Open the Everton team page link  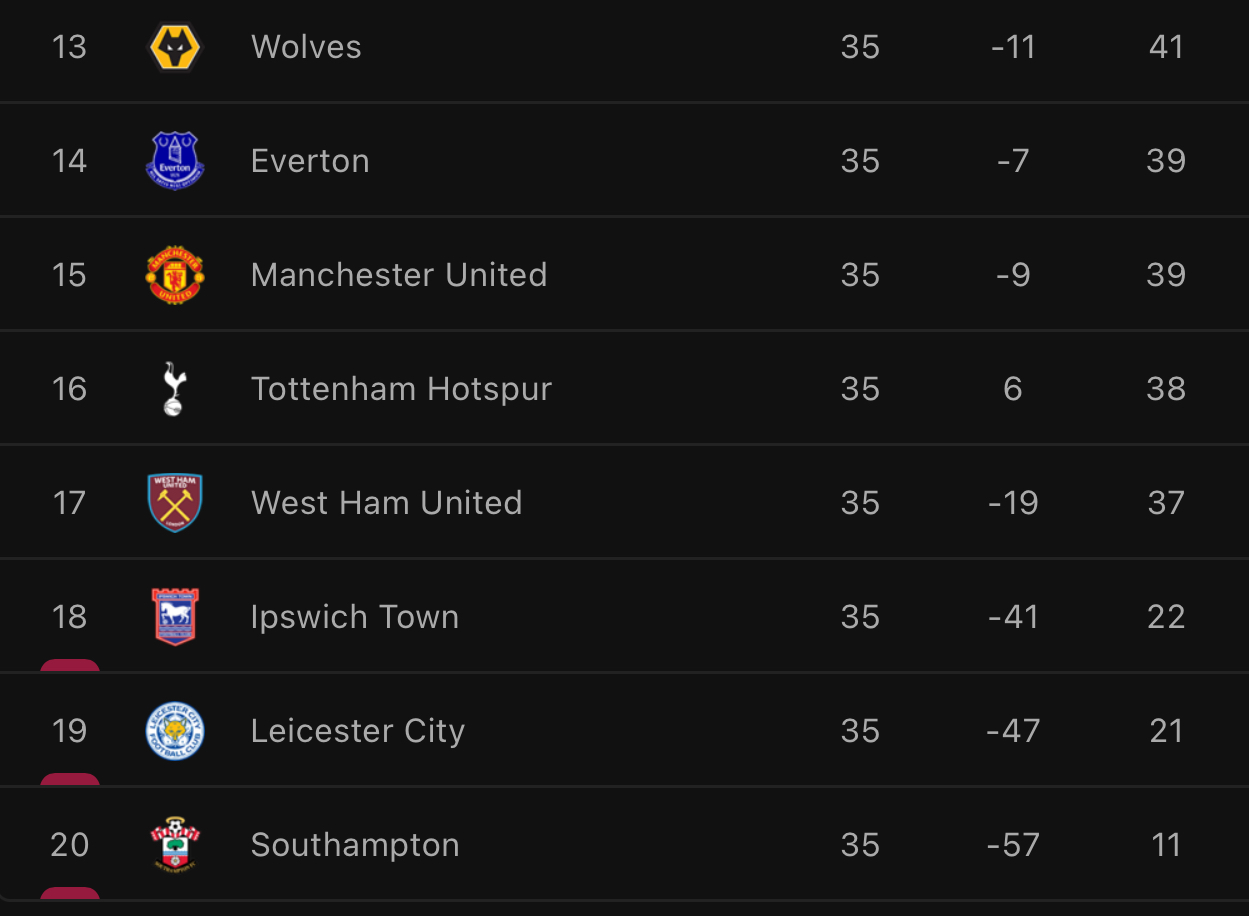click(x=310, y=161)
